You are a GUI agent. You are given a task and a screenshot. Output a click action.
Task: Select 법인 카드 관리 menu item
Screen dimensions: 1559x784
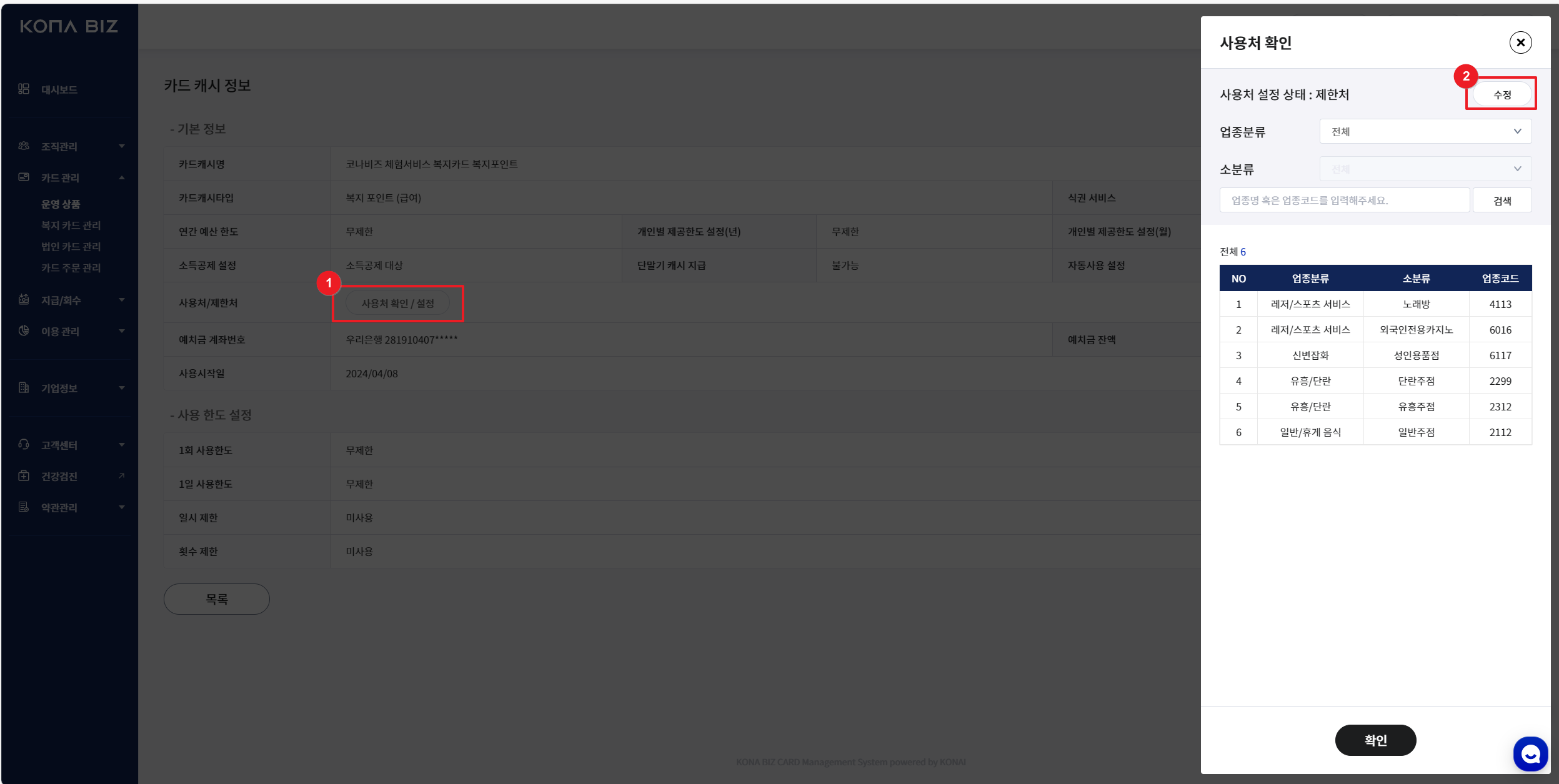click(71, 247)
